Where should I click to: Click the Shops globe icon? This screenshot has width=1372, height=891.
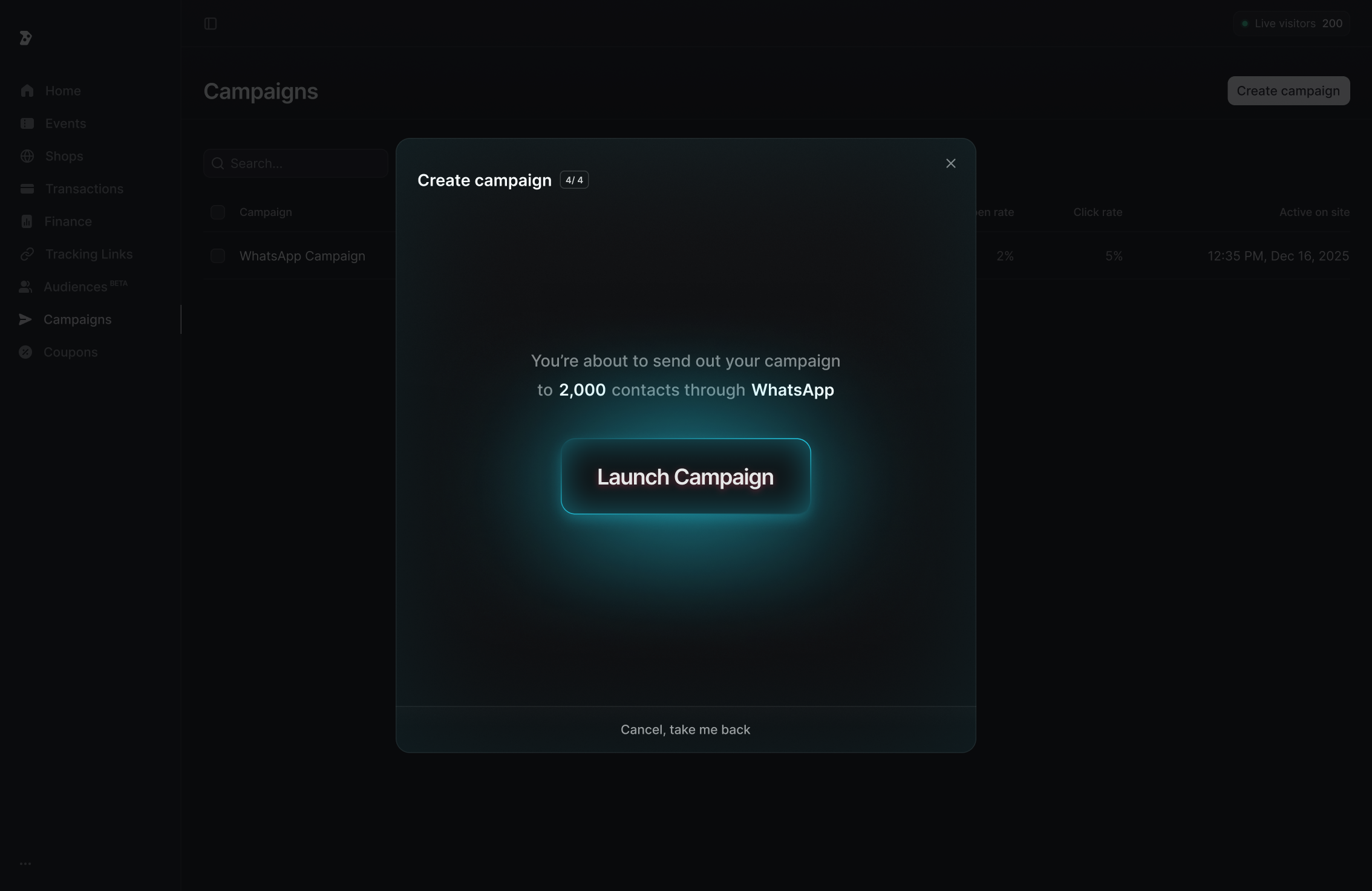tap(27, 156)
